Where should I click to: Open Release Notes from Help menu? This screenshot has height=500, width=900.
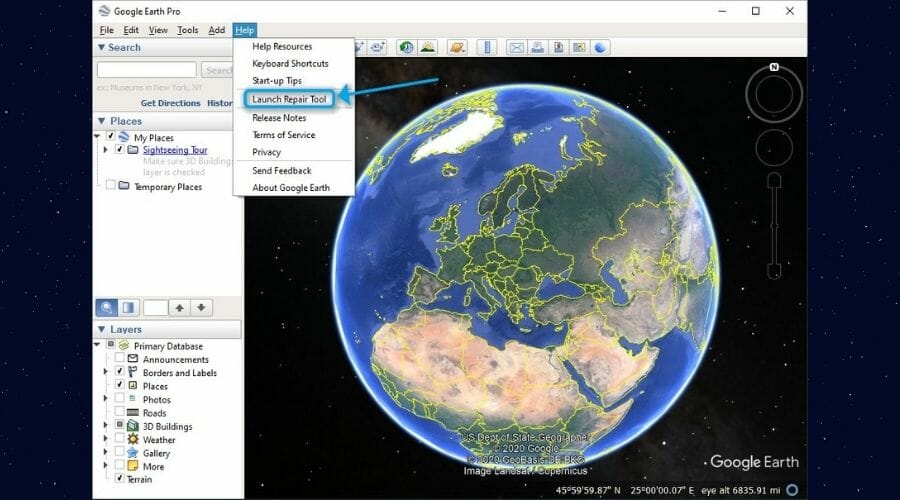tap(279, 118)
